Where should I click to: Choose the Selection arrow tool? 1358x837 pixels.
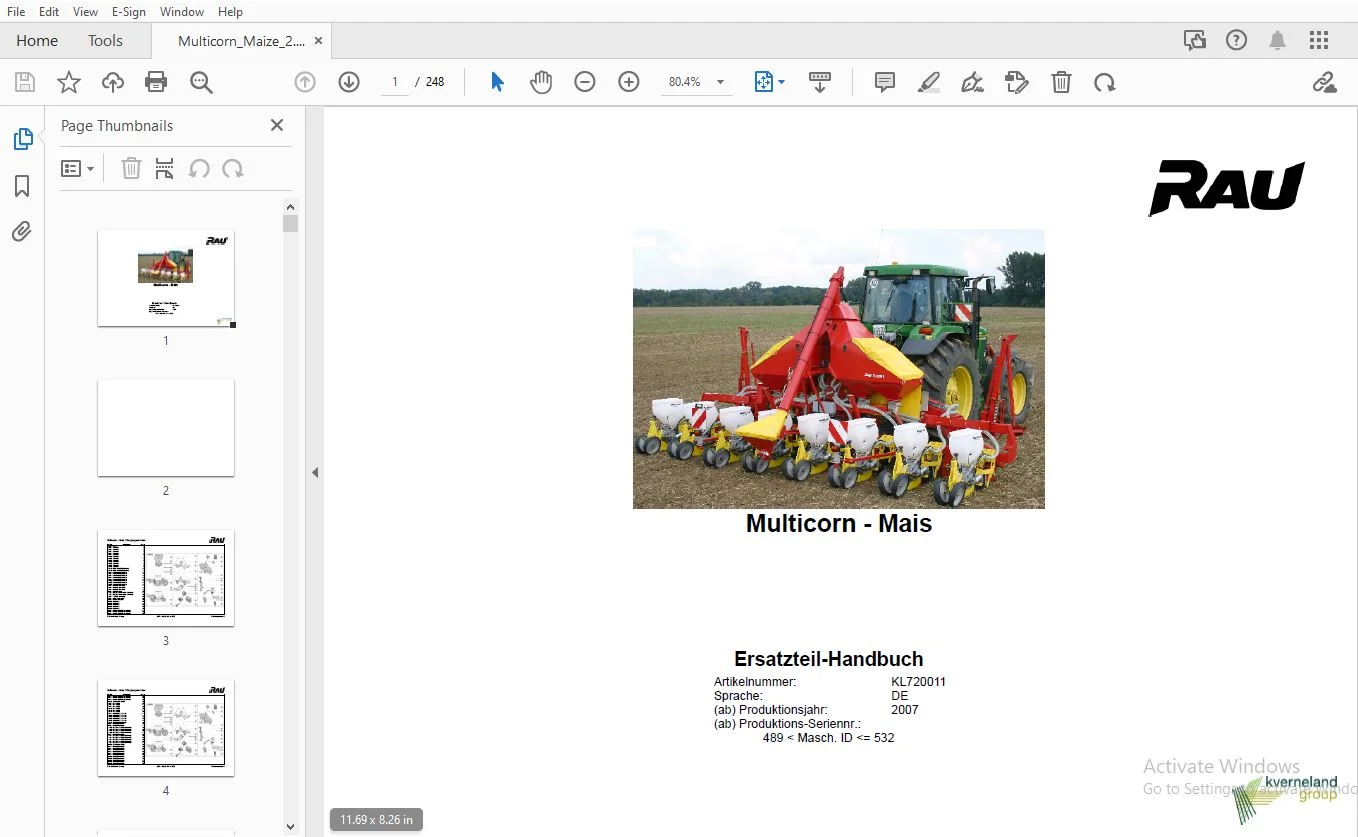(x=497, y=82)
